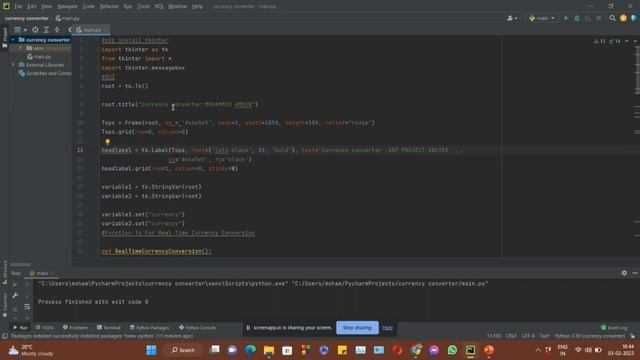Click the orange IDE update notification icon

623,18
